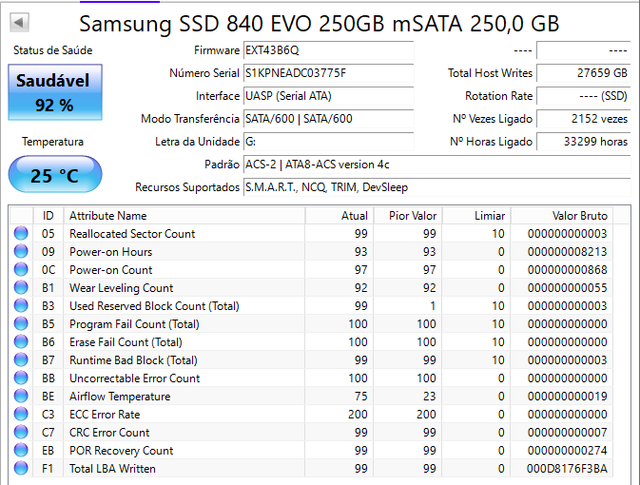Select the Wear Leveling Count attribute name

[x=121, y=288]
